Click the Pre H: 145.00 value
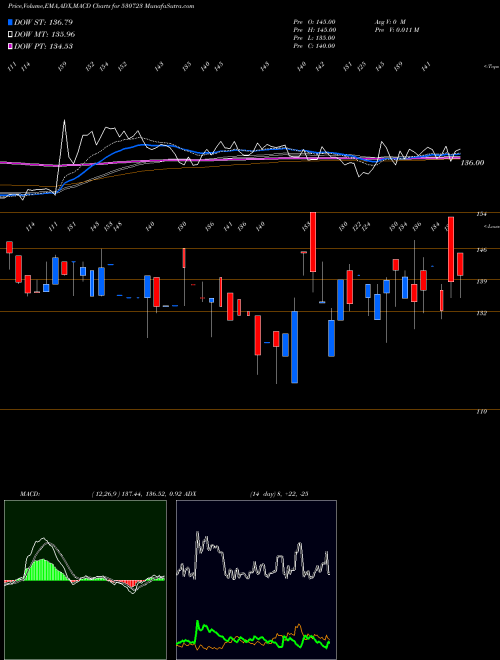The height and width of the screenshot is (660, 500). click(314, 30)
